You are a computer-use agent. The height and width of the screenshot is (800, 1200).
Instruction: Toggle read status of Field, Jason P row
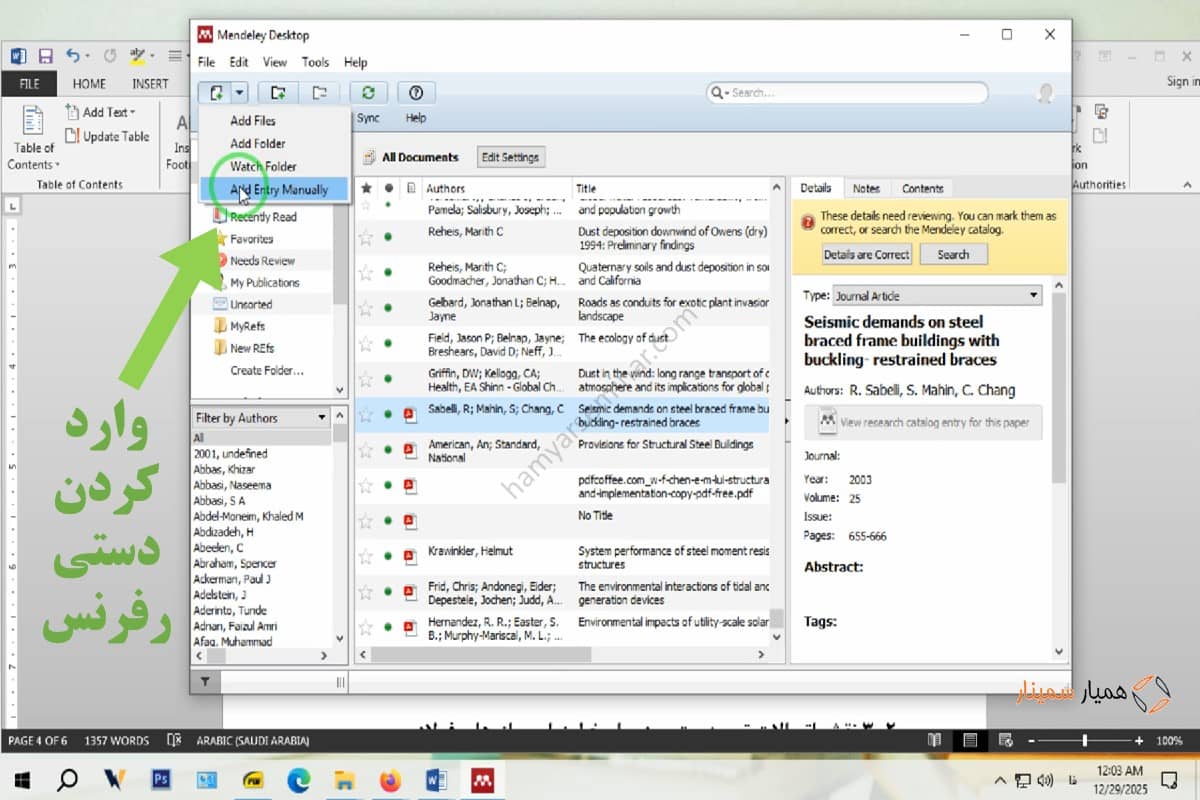point(388,344)
